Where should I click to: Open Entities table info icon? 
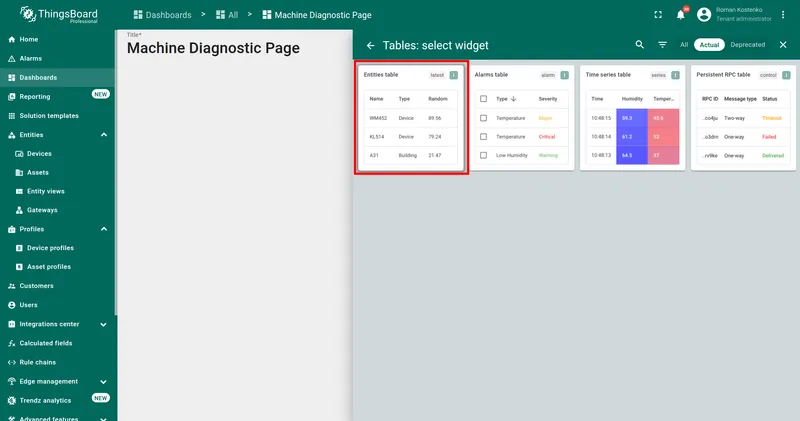tap(454, 75)
